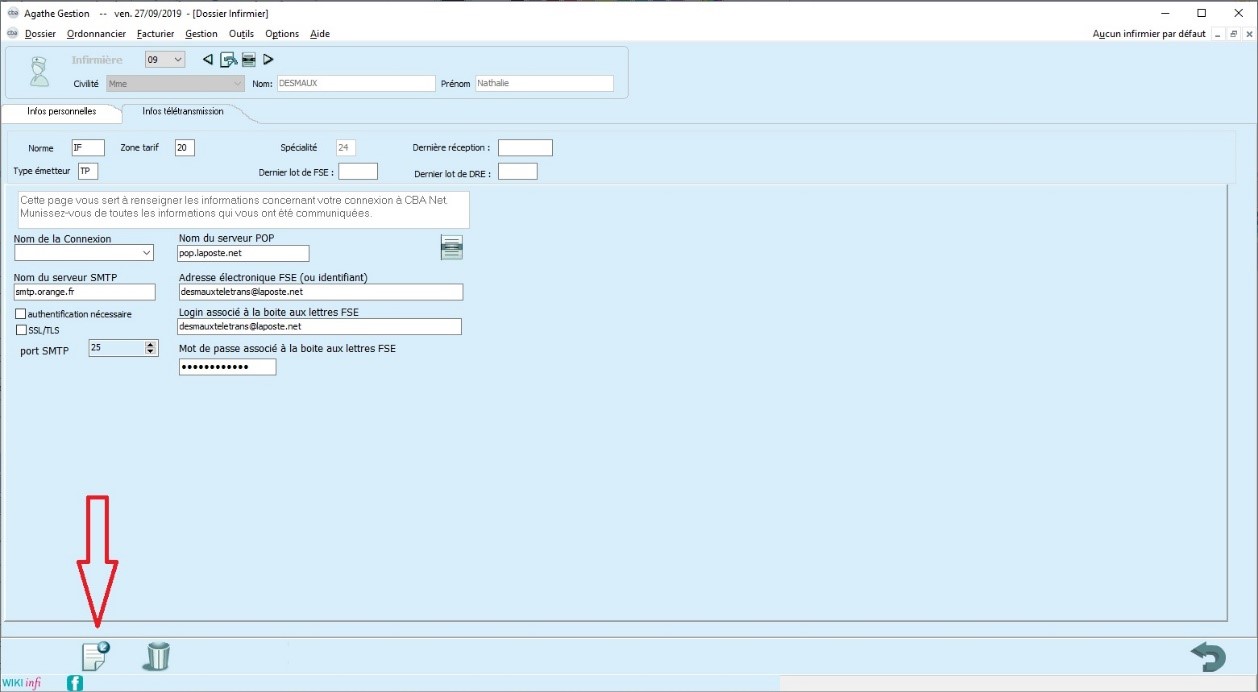Go to previous nurse with left arrow
Image resolution: width=1258 pixels, height=692 pixels.
coord(208,60)
